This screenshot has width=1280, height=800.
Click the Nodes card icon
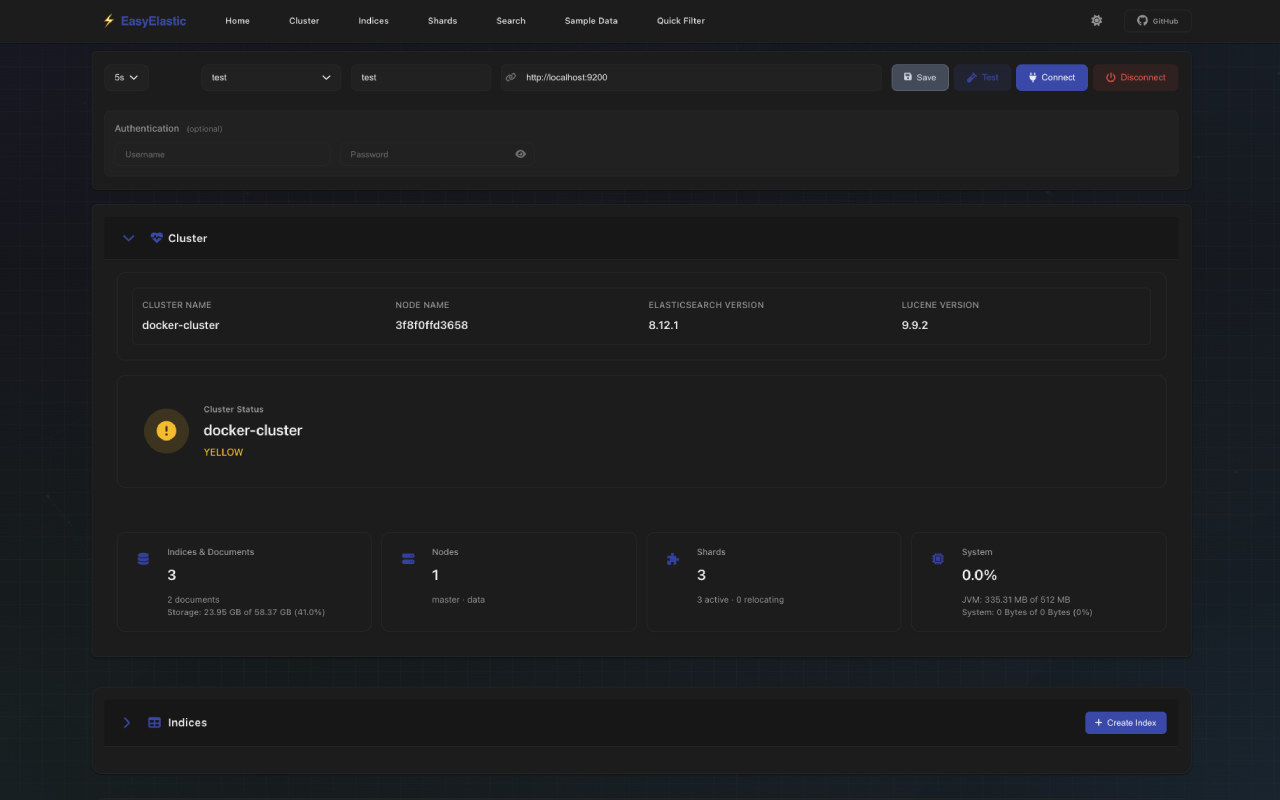[408, 558]
